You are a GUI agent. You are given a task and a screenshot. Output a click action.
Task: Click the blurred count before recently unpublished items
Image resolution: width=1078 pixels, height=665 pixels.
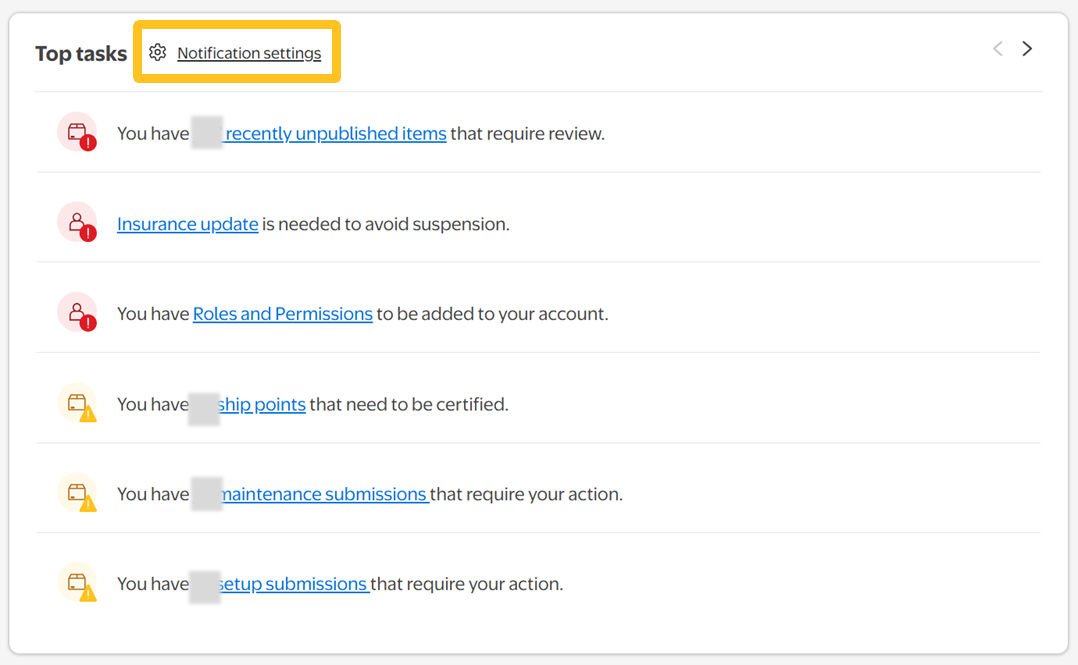[x=207, y=133]
